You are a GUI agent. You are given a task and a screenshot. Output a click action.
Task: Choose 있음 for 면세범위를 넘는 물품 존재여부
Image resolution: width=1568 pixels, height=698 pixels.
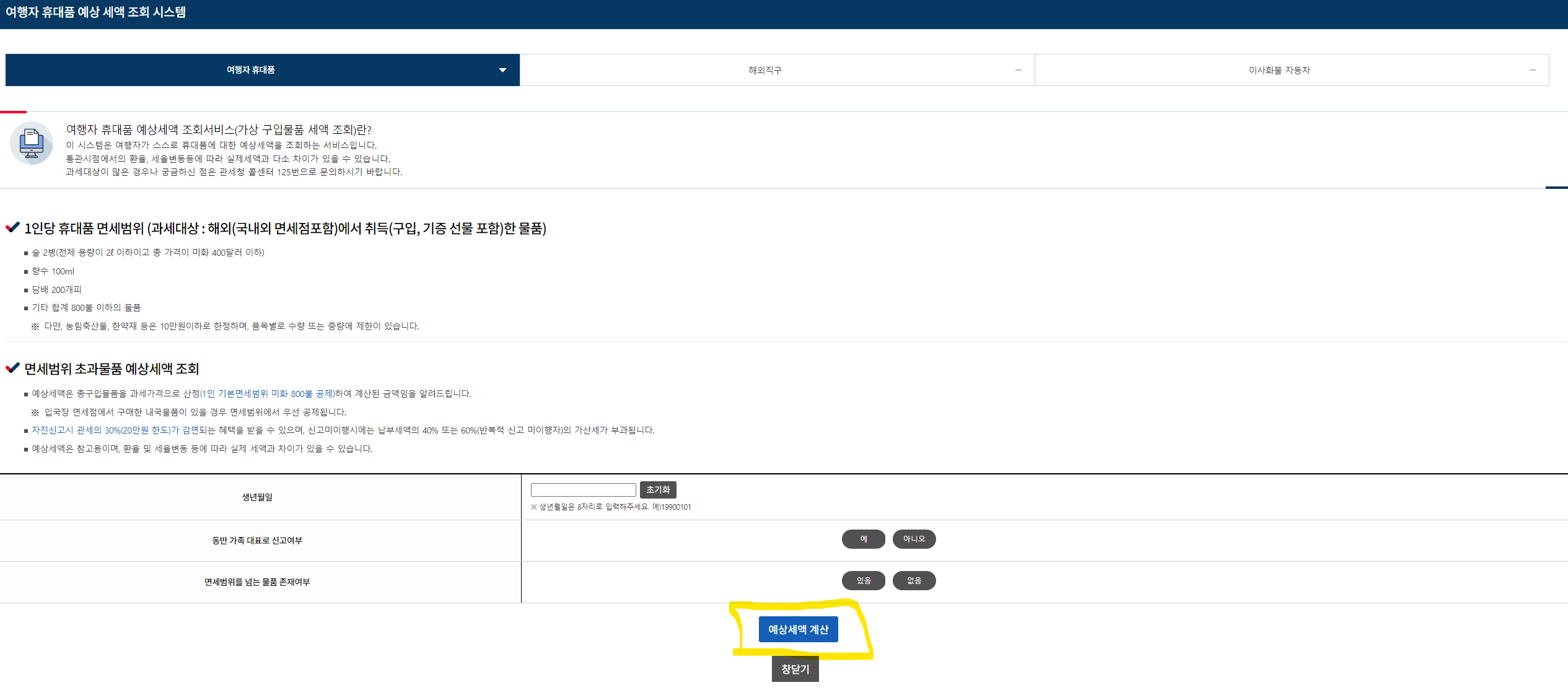(x=863, y=580)
